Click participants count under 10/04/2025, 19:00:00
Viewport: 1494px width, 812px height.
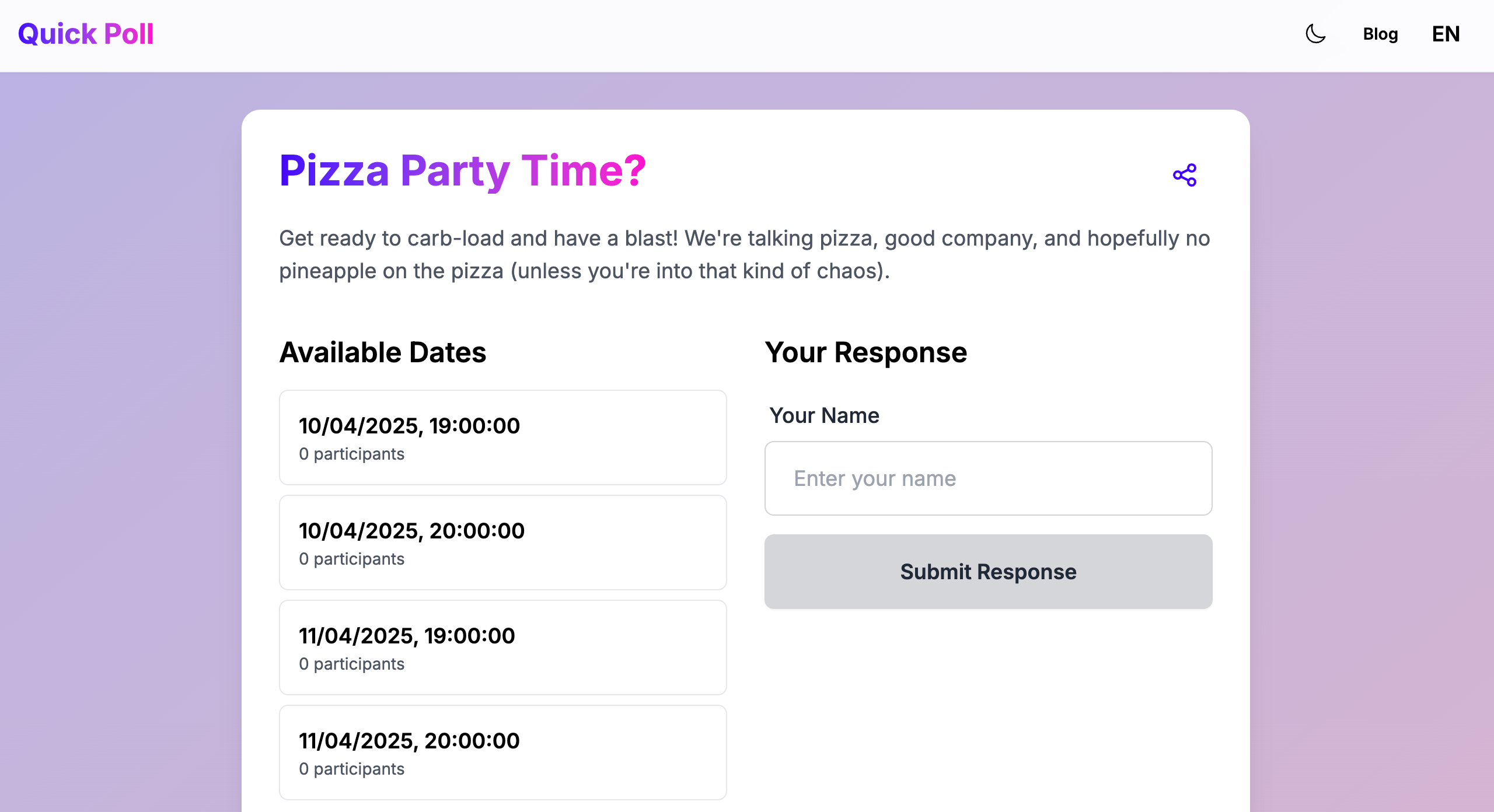351,454
